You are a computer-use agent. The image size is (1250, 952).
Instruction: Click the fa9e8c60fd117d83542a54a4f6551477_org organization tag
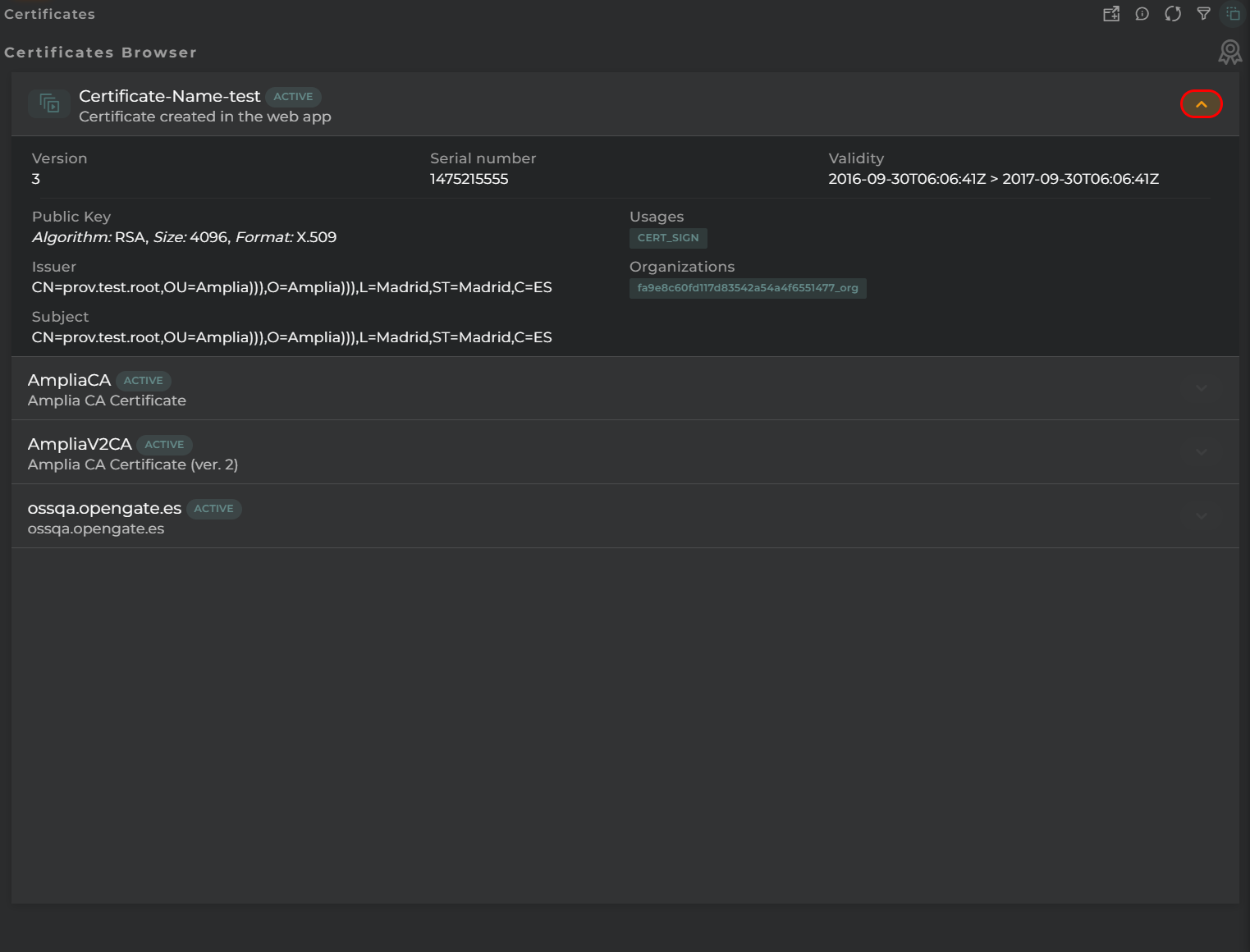pos(748,288)
